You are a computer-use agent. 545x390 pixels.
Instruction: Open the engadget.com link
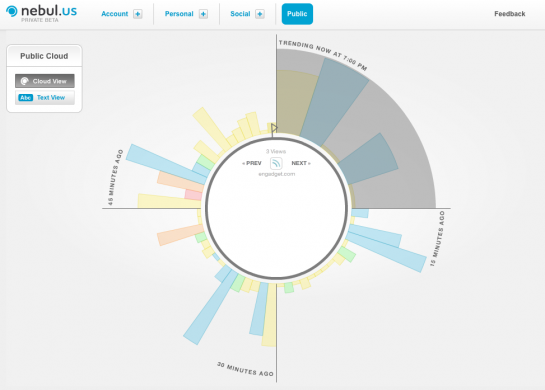click(277, 174)
